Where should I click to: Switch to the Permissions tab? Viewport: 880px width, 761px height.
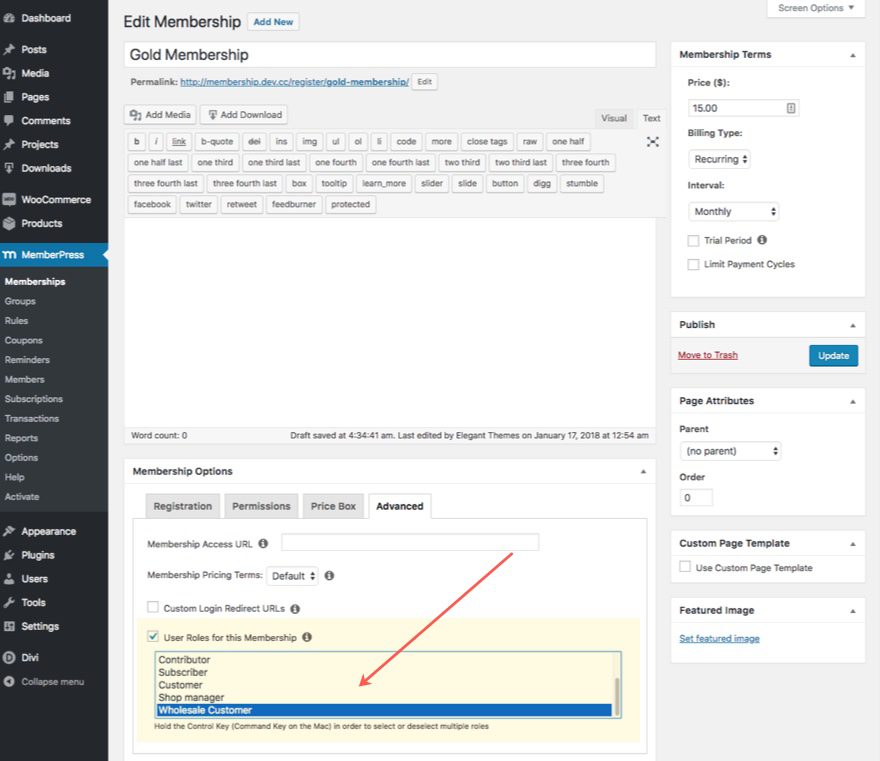tap(261, 506)
